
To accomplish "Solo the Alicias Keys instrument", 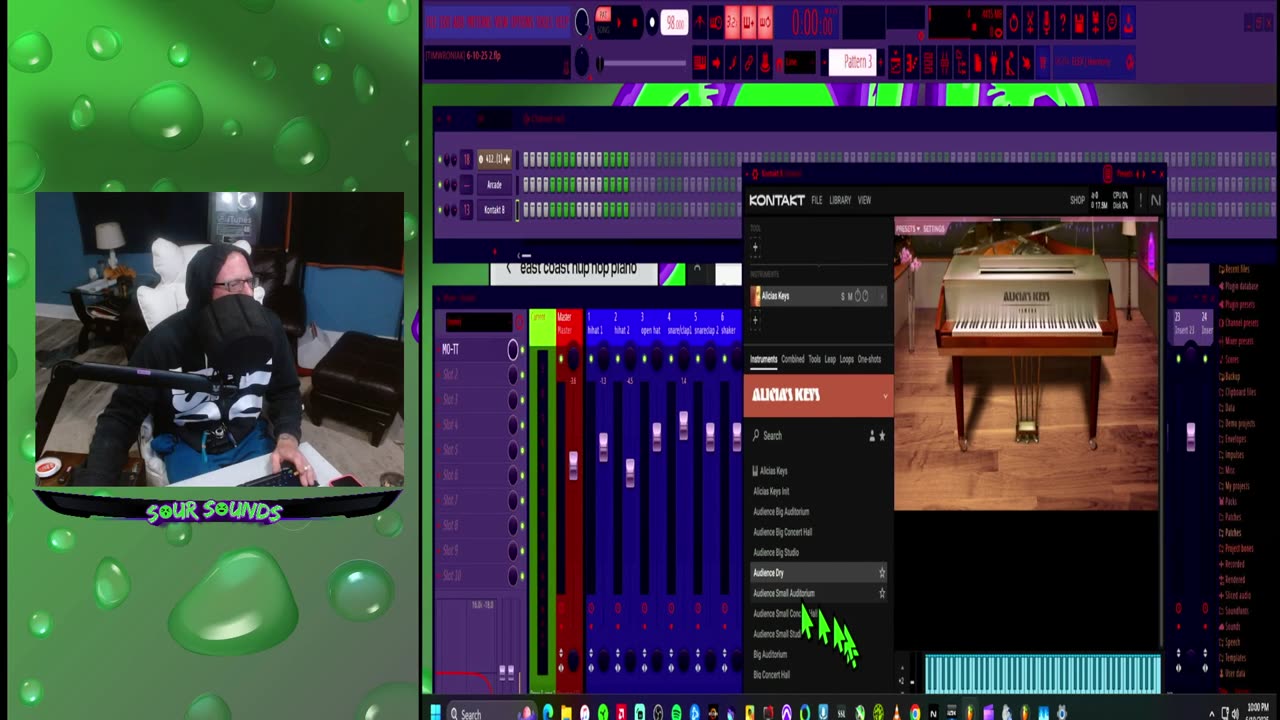I will (843, 296).
